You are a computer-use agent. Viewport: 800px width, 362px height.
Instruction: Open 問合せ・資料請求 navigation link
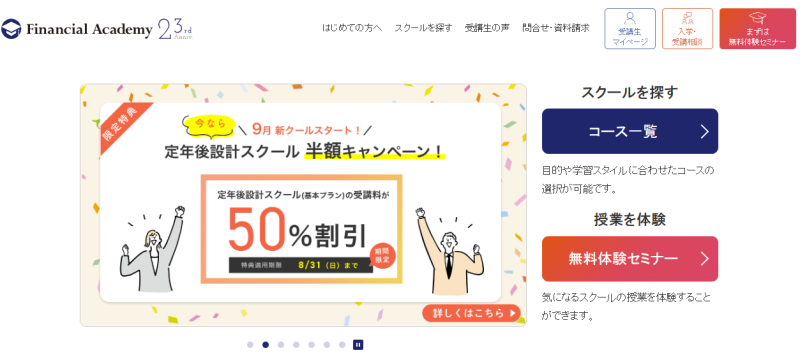556,28
